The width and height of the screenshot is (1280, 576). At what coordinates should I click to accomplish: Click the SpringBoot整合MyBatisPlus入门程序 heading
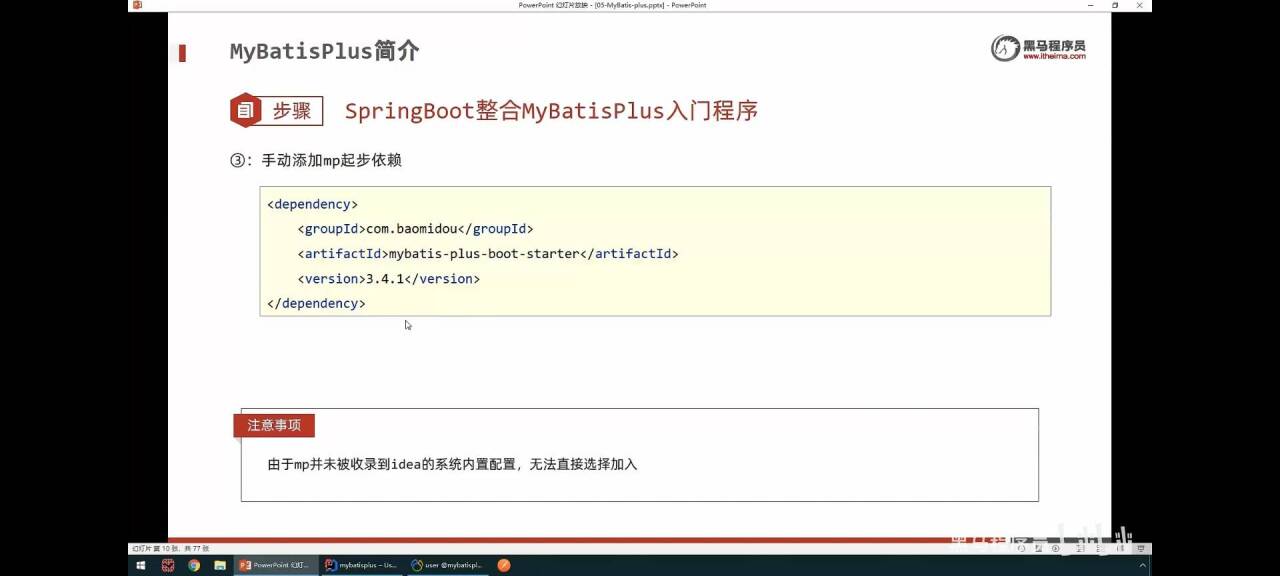coord(551,111)
